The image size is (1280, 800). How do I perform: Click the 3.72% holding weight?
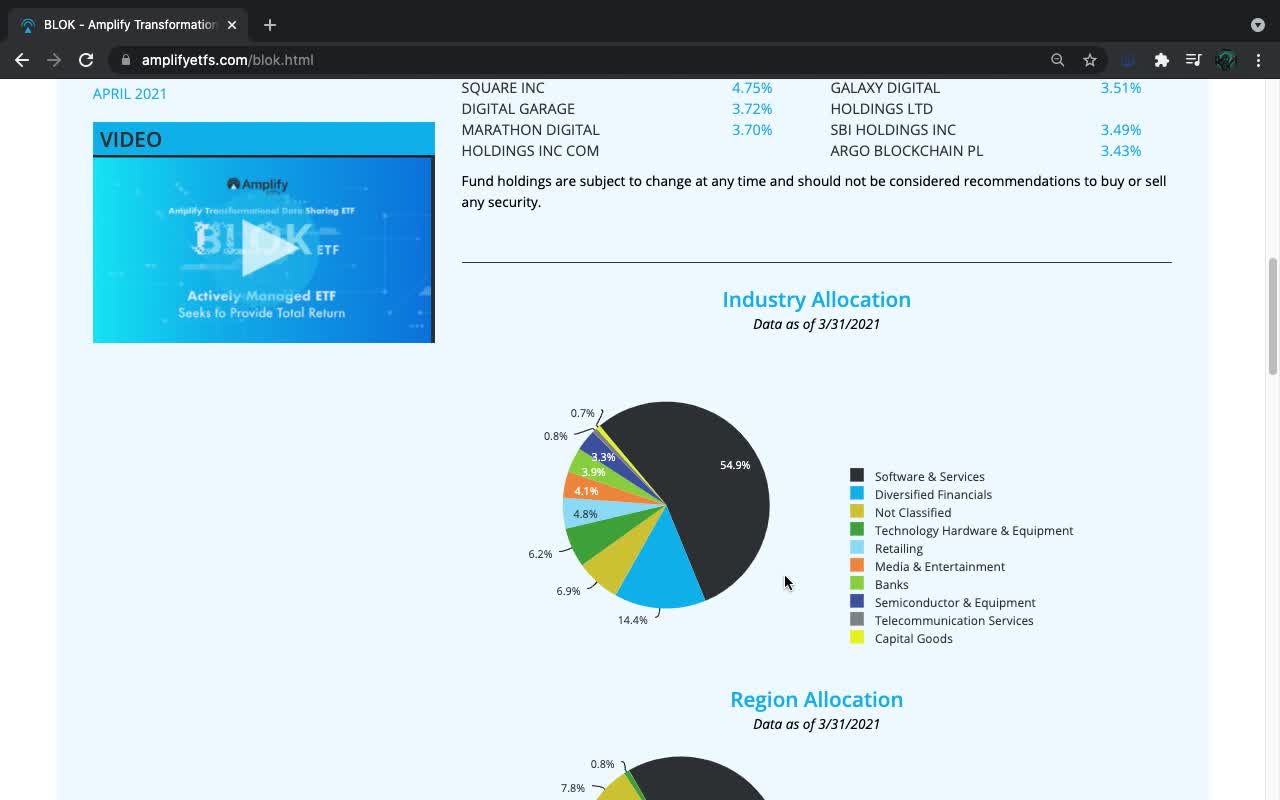(x=752, y=109)
